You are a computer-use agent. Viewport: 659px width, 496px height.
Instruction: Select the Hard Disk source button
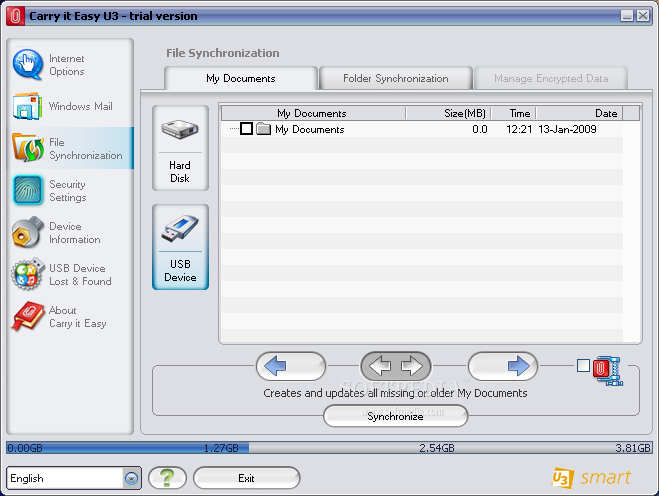180,148
